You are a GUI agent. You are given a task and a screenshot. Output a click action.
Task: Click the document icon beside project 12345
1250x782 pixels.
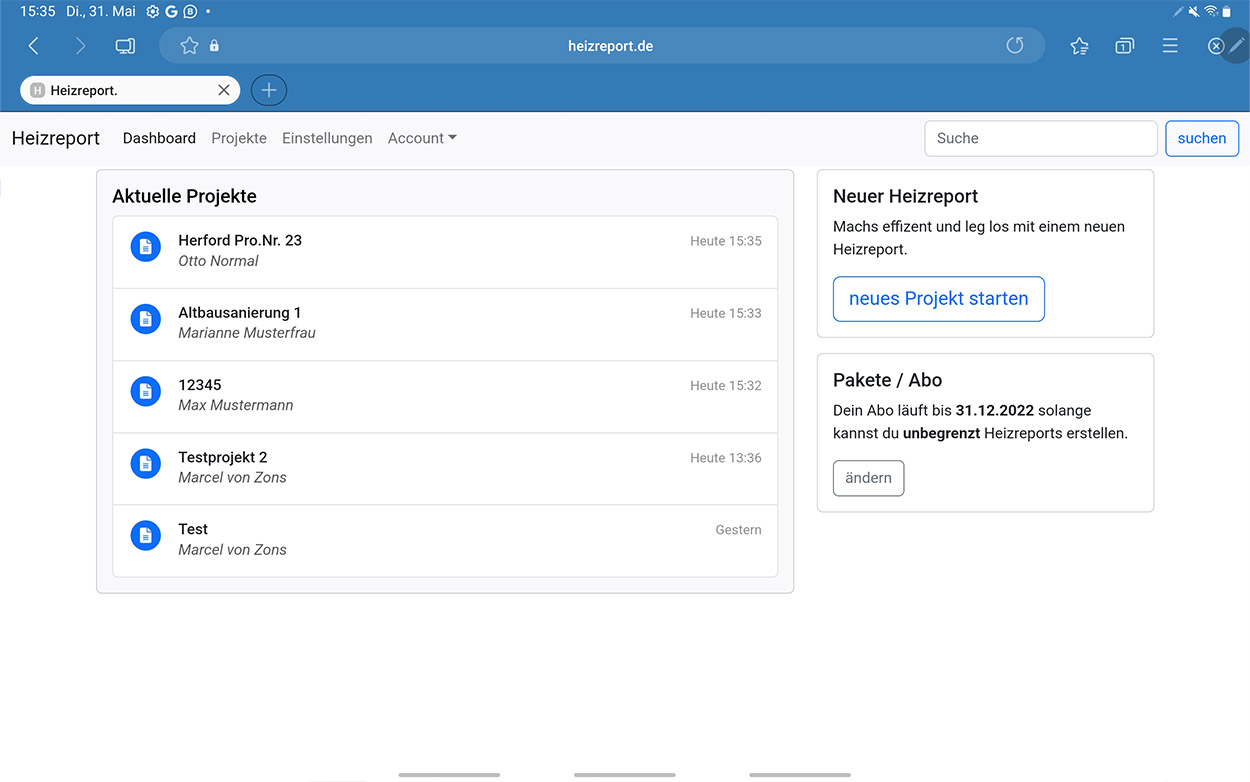(x=146, y=391)
